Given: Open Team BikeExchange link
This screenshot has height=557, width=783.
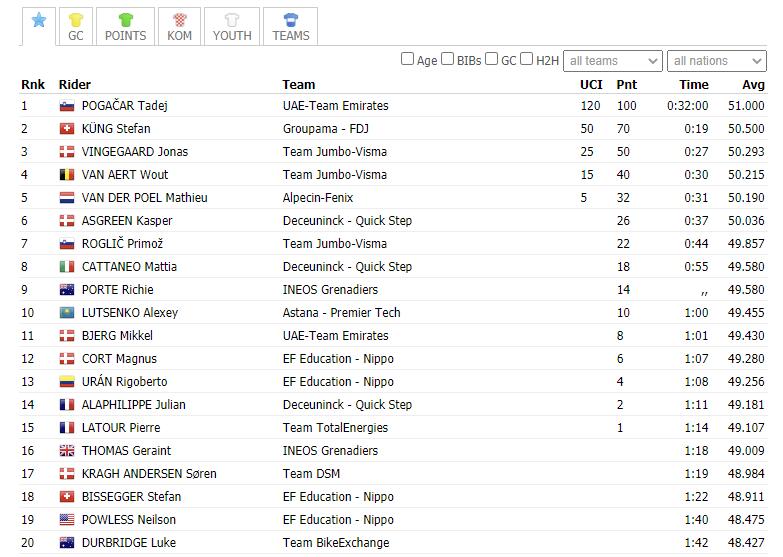Looking at the screenshot, I should pyautogui.click(x=336, y=543).
